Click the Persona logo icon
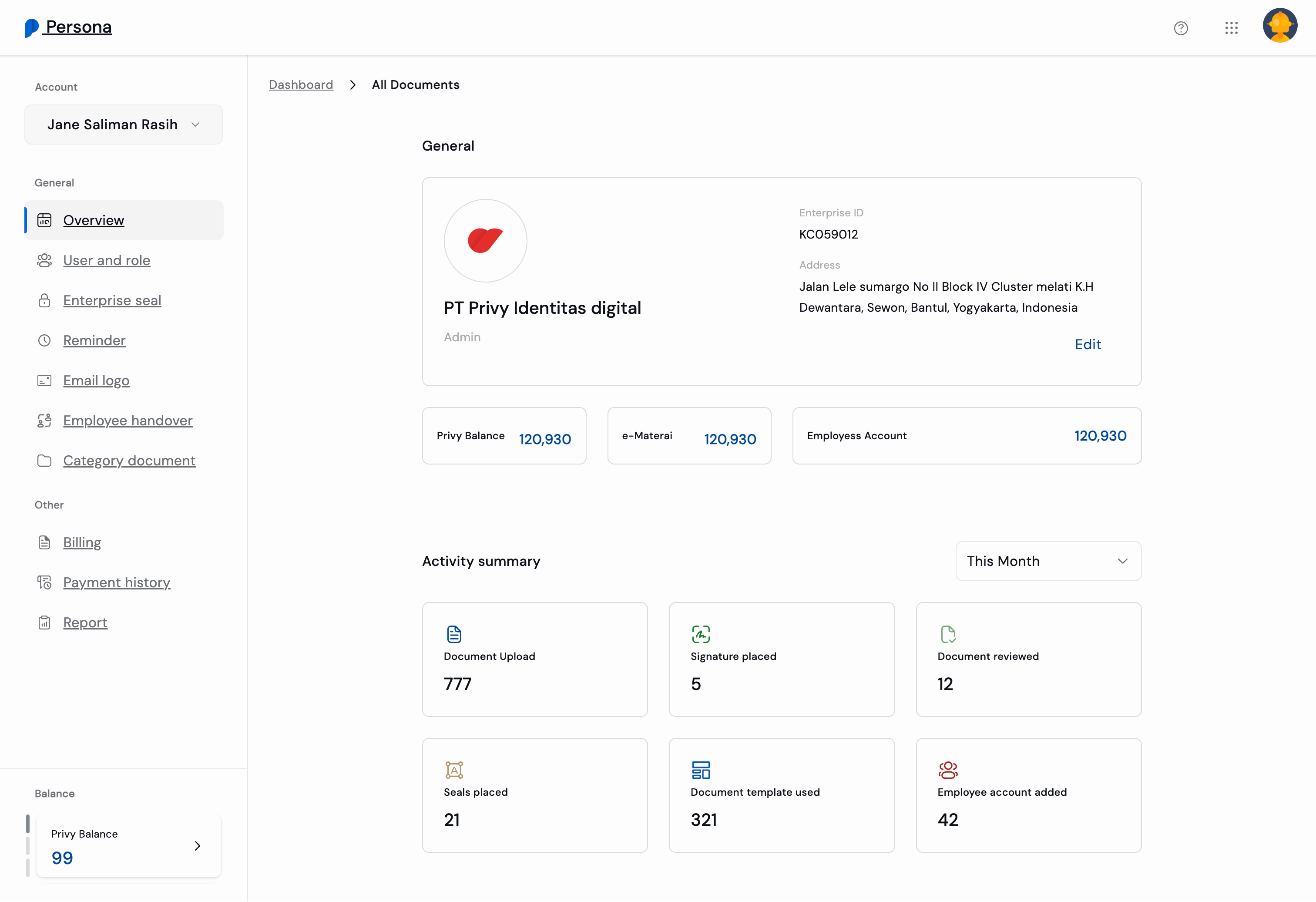Image resolution: width=1316 pixels, height=902 pixels. point(32,28)
